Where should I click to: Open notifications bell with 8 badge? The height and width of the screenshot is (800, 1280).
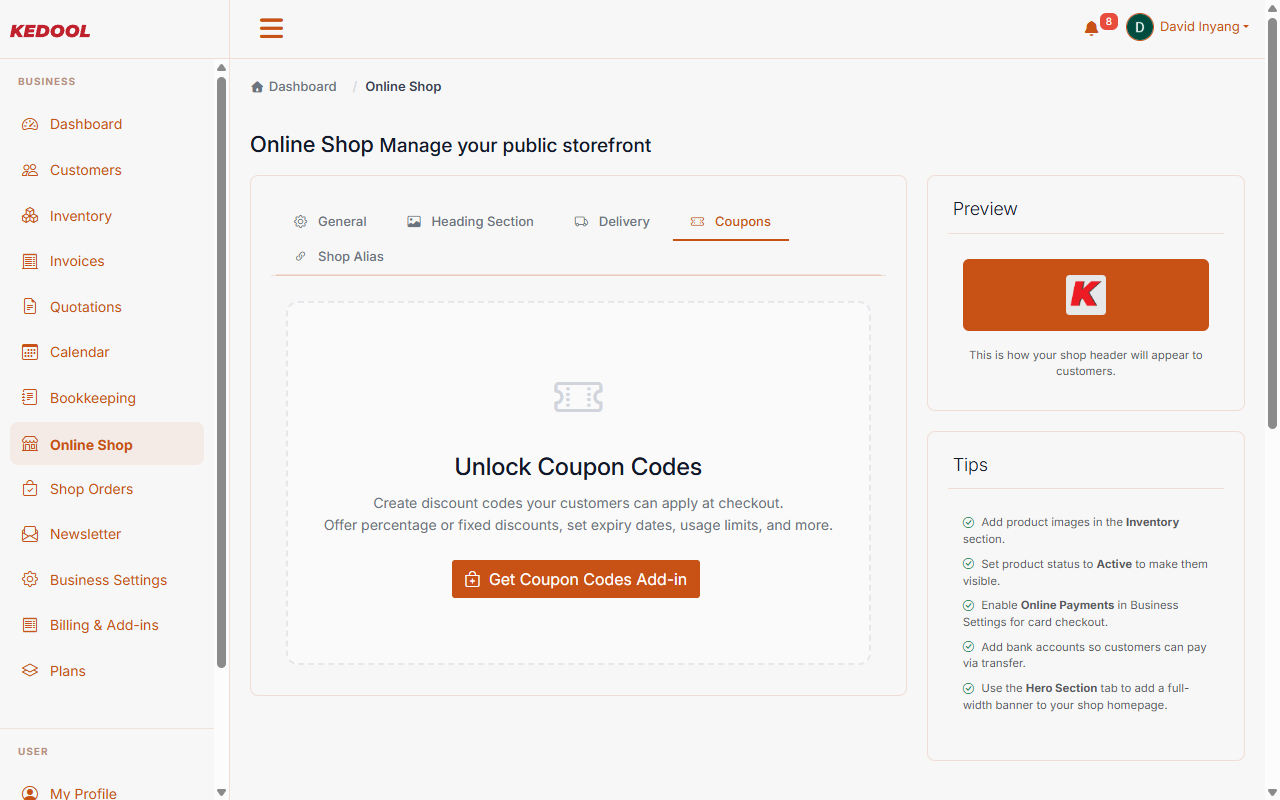tap(1092, 28)
